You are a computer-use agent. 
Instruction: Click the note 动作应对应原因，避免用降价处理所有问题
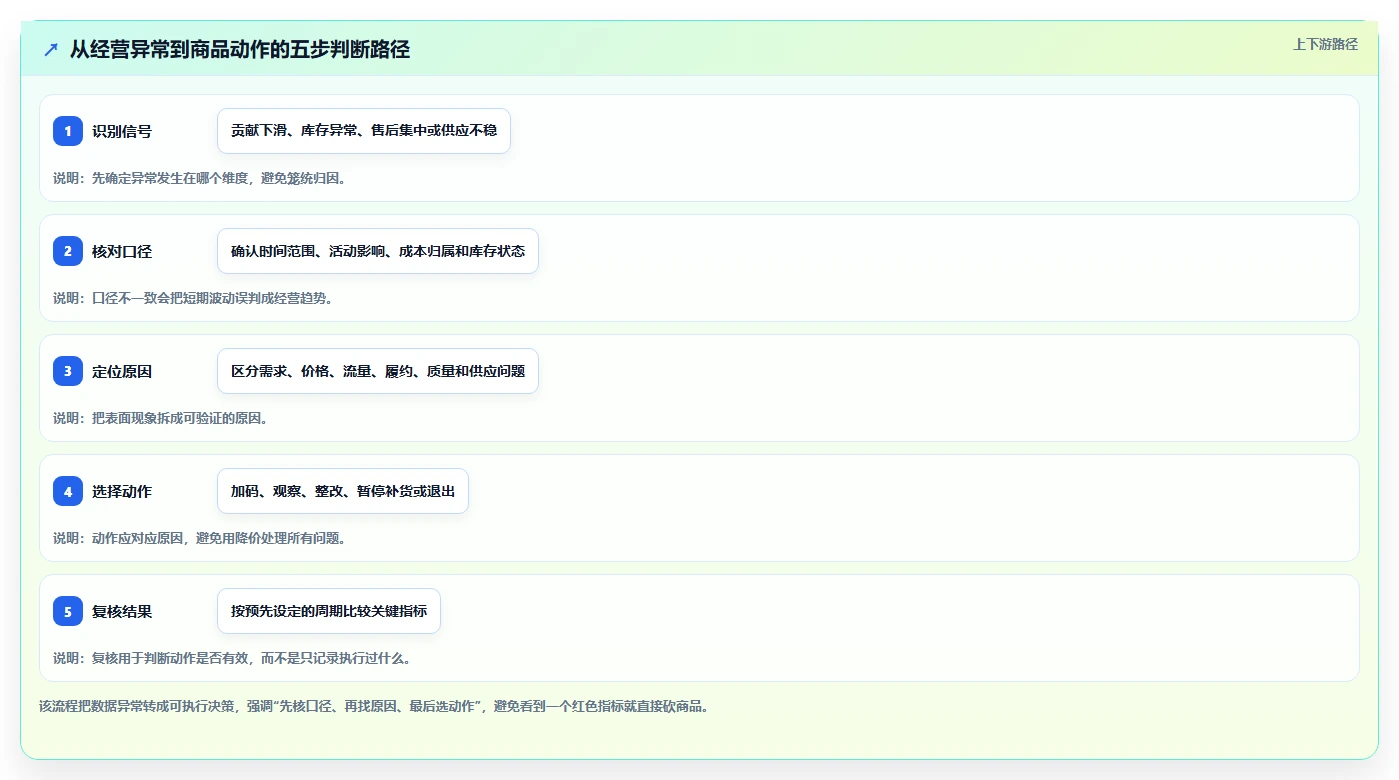point(200,538)
